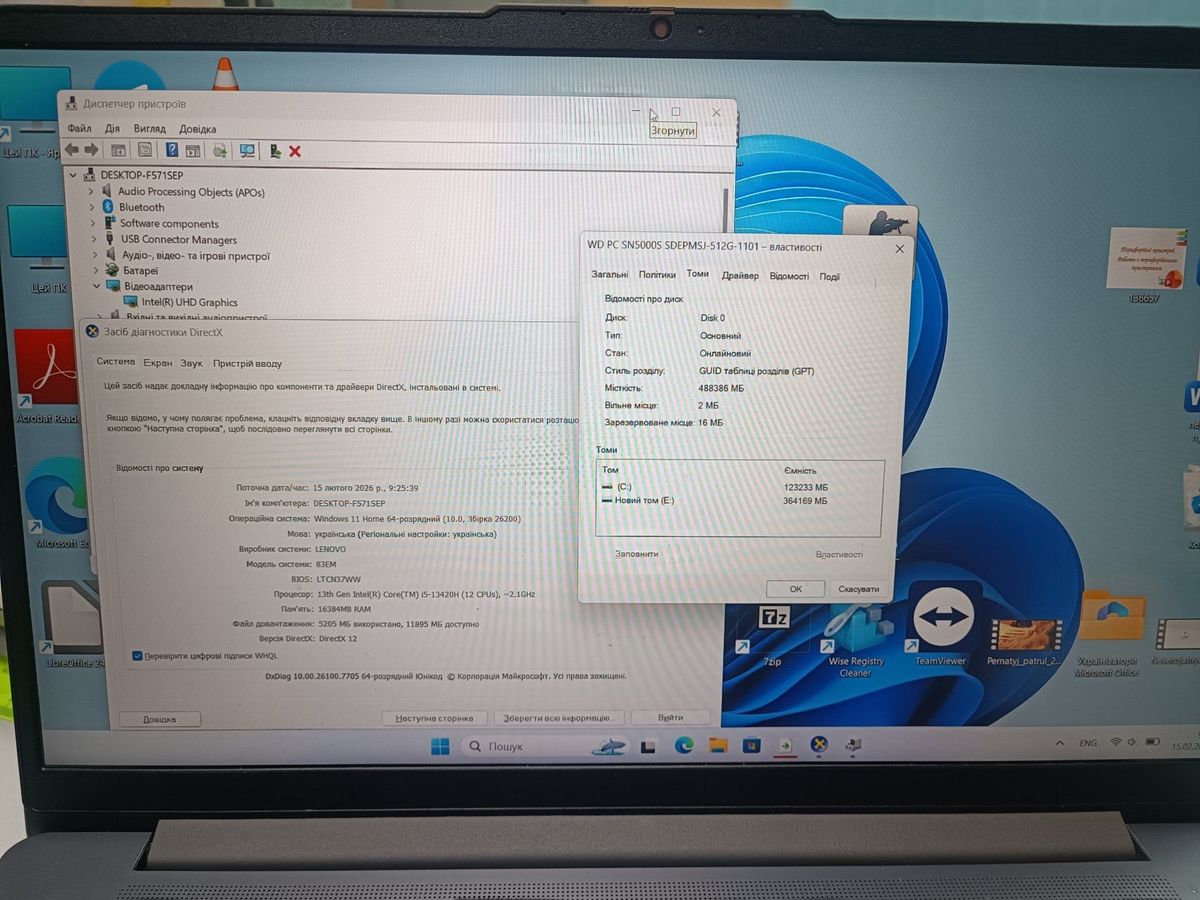Collapse the Відеоадаптери category

tap(97, 287)
